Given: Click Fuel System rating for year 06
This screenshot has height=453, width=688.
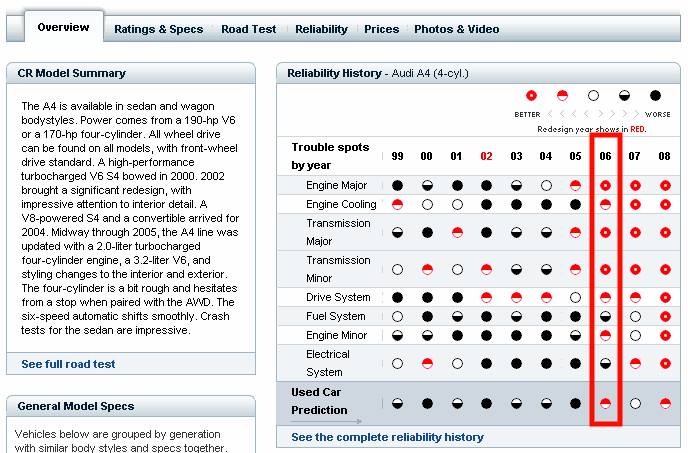Looking at the screenshot, I should point(605,316).
